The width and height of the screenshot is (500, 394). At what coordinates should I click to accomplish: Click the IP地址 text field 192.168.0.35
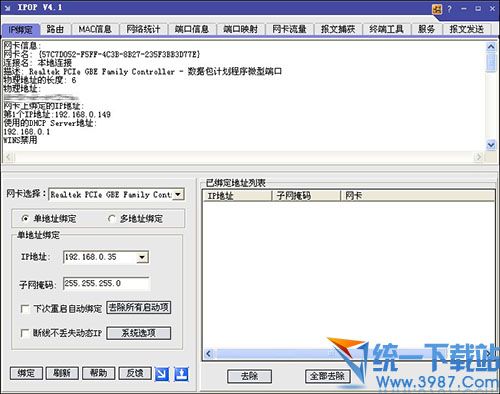[x=100, y=257]
